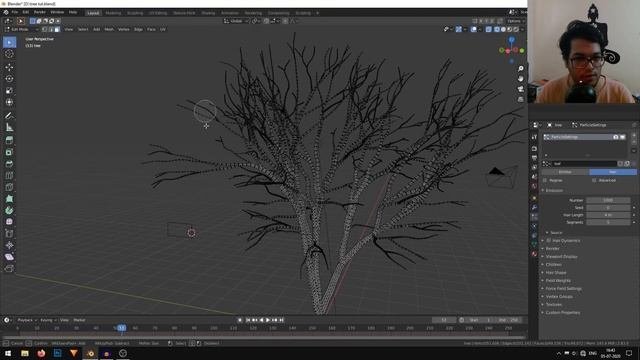The width and height of the screenshot is (640, 360).
Task: Select the Transform tool
Action: tap(9, 102)
